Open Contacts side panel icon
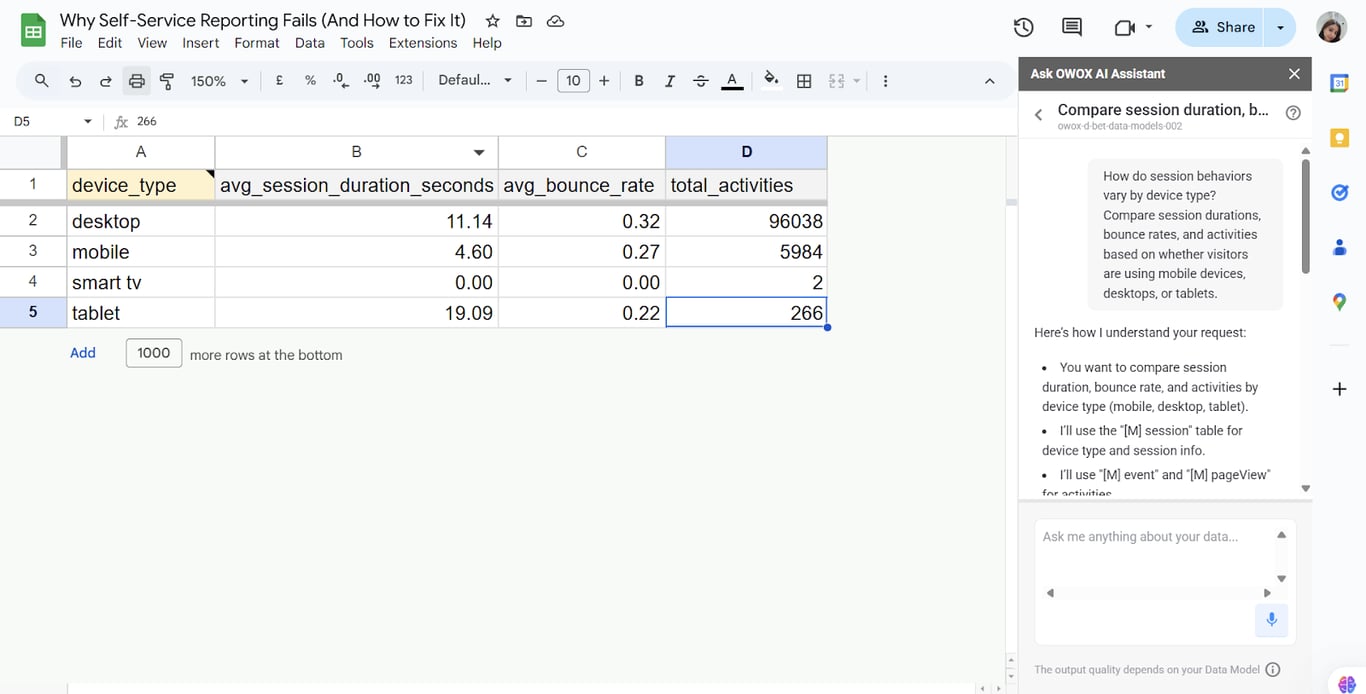Screen dimensions: 1366x694 pos(1340,247)
